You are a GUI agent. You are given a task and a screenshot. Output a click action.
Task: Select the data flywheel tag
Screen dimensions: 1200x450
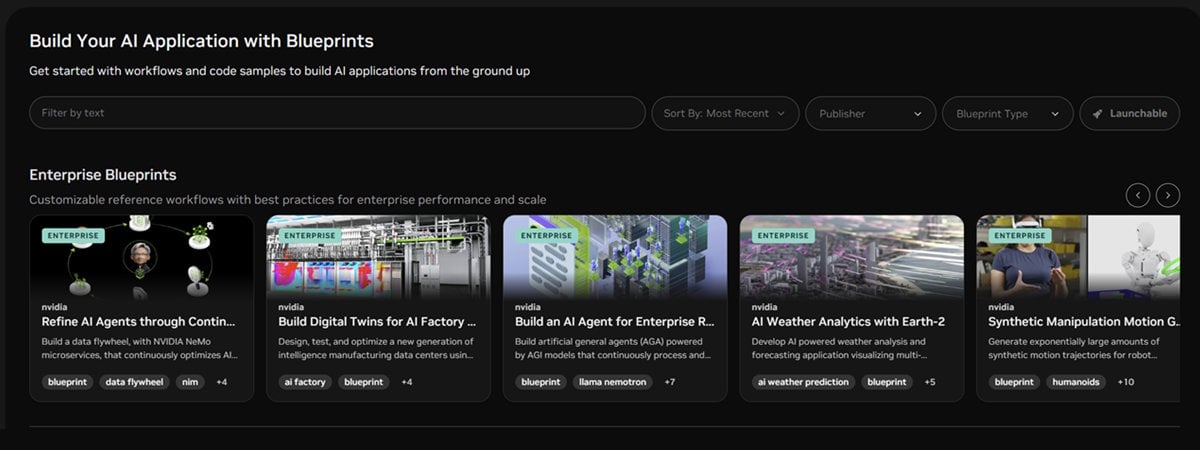click(134, 382)
